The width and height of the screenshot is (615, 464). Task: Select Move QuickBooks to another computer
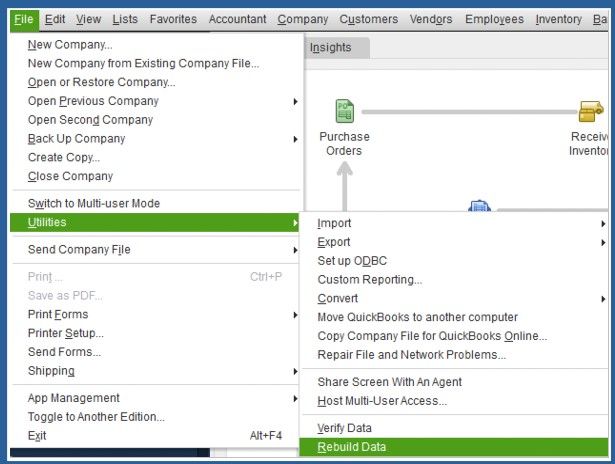tap(454, 317)
